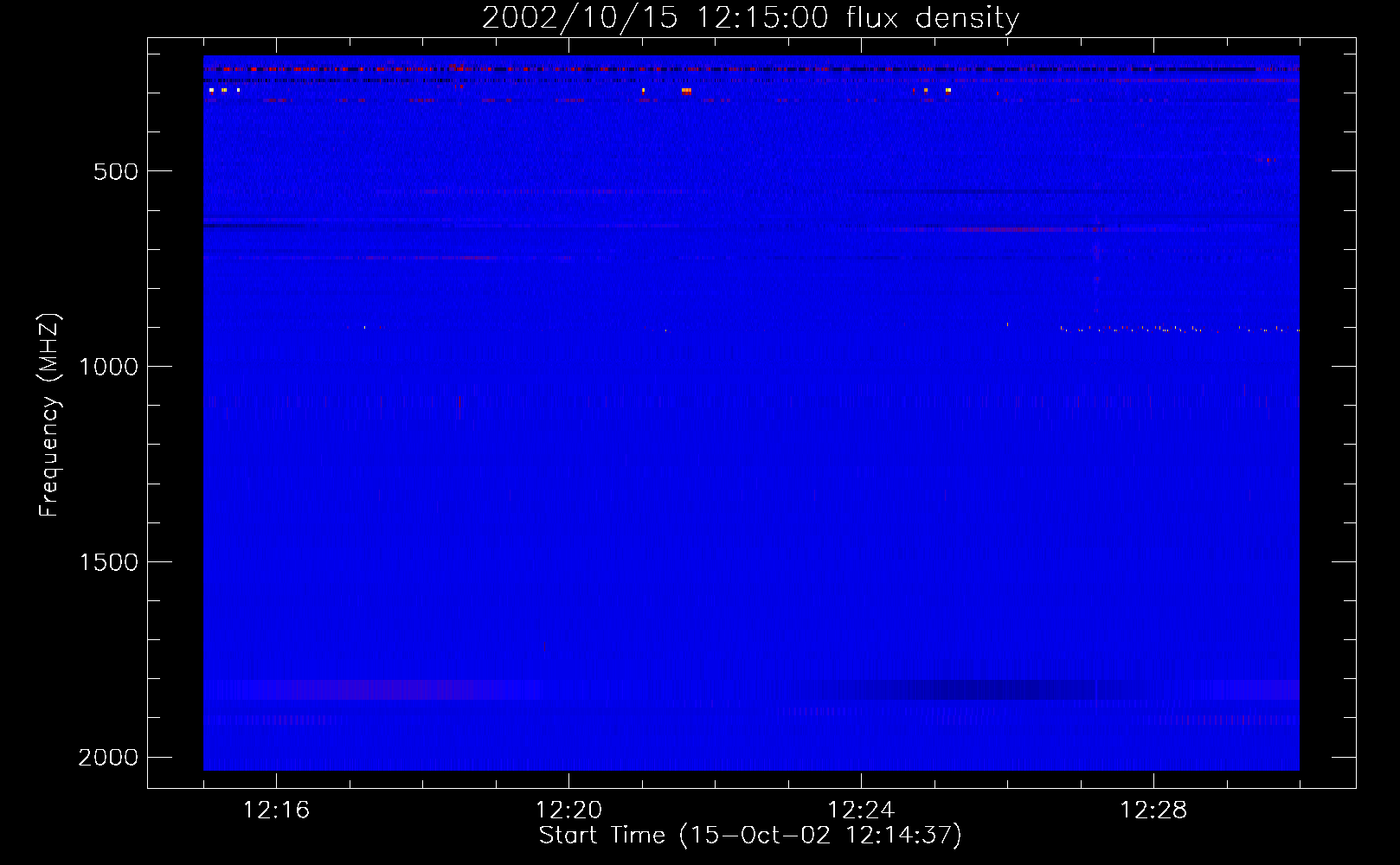Click the "Frequency (MHZ)" axis label
The image size is (1400, 865).
click(x=49, y=415)
